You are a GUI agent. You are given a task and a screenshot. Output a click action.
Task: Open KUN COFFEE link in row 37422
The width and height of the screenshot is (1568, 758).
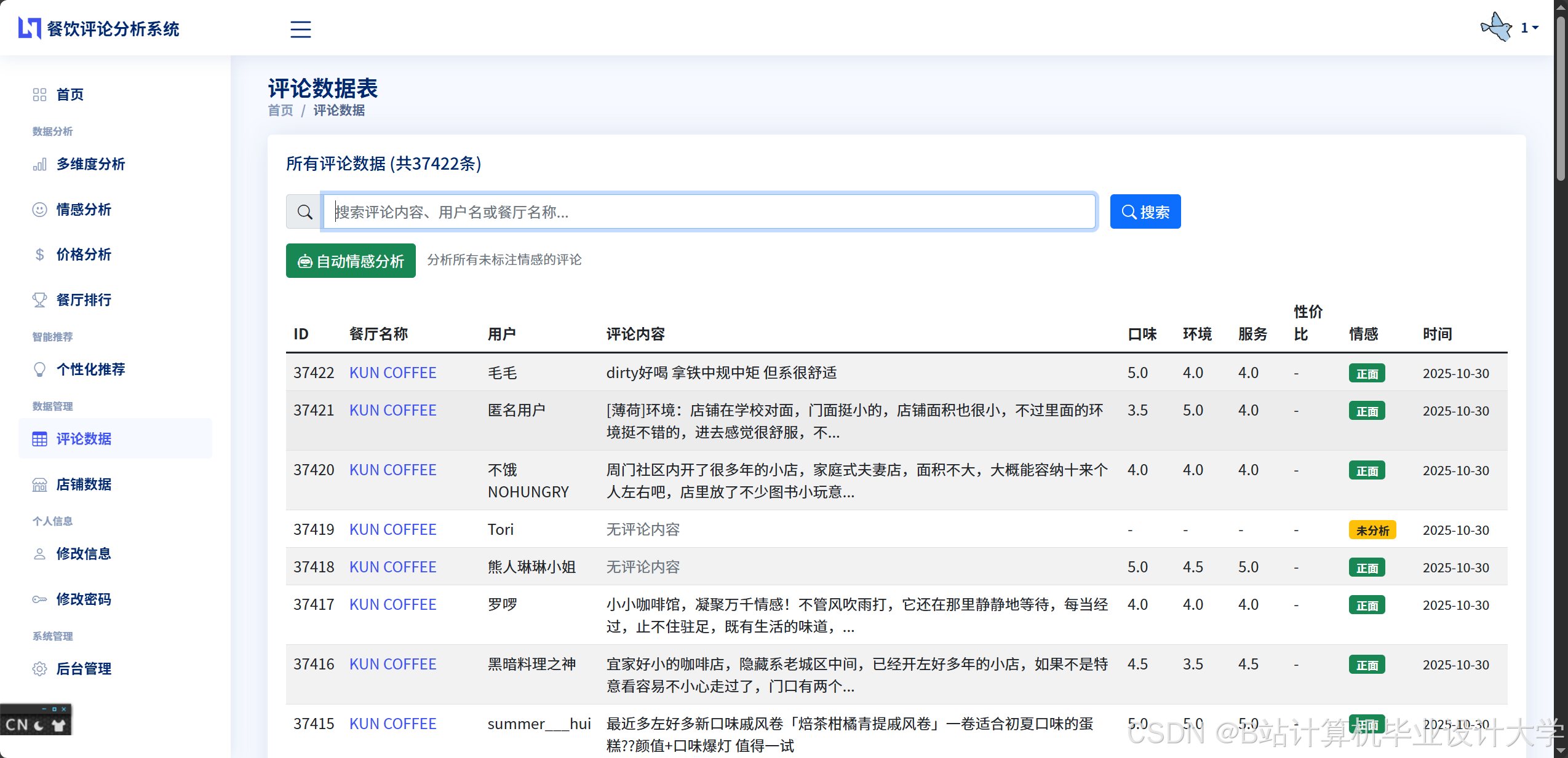click(392, 373)
